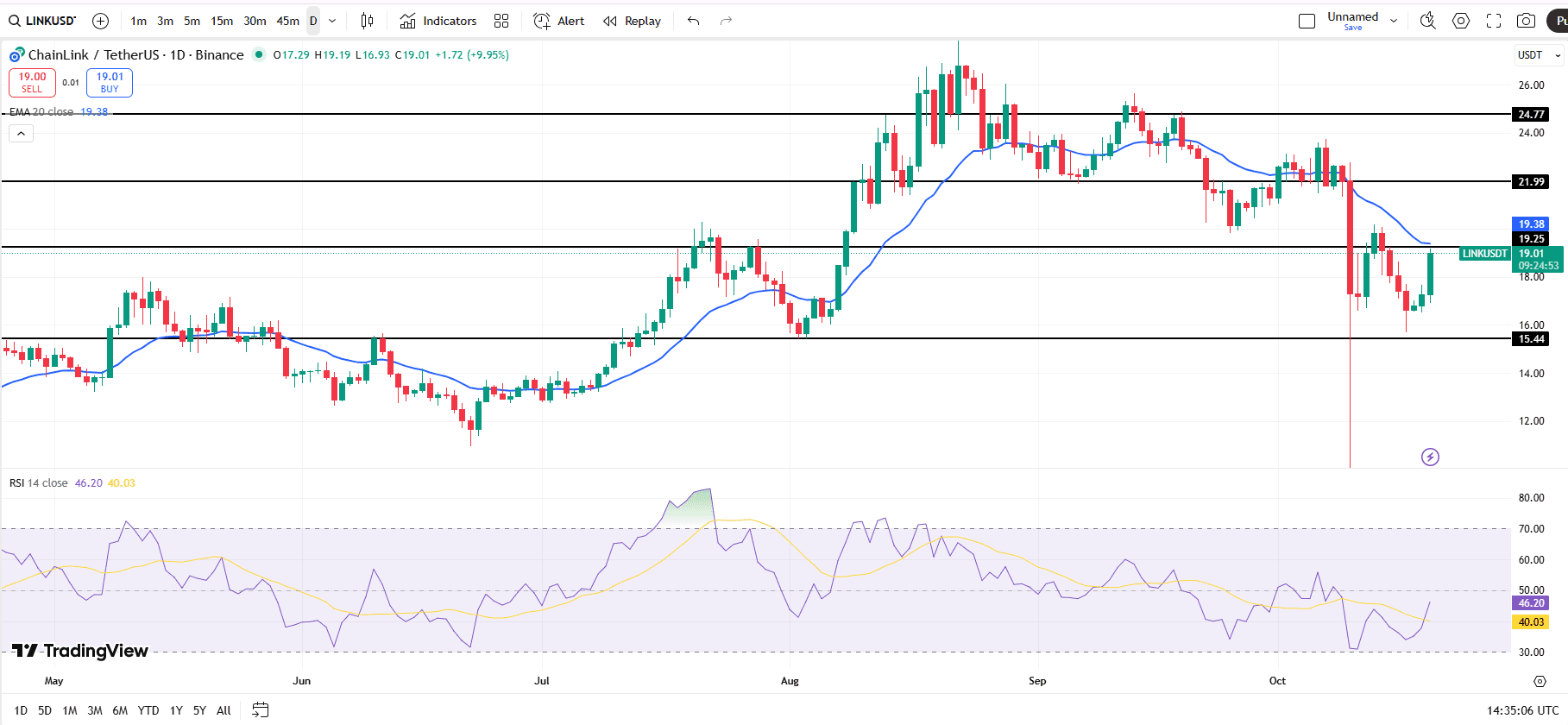Switch to the 15m timeframe

pos(222,21)
